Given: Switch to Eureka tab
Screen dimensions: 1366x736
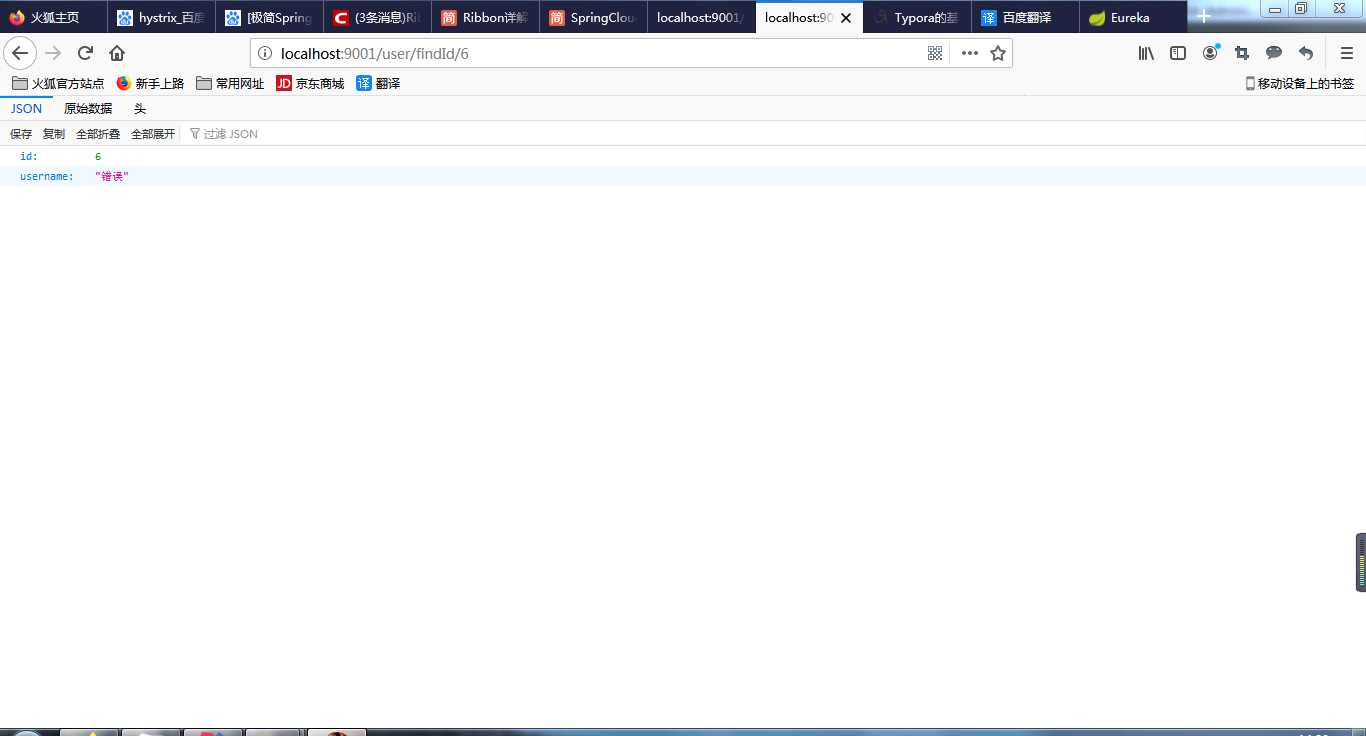Looking at the screenshot, I should click(x=1133, y=17).
